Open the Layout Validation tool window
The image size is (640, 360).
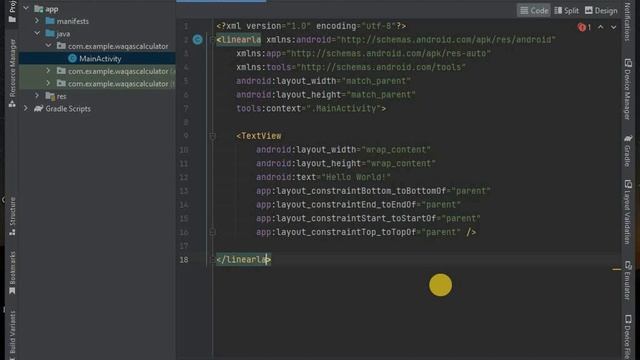coord(628,212)
